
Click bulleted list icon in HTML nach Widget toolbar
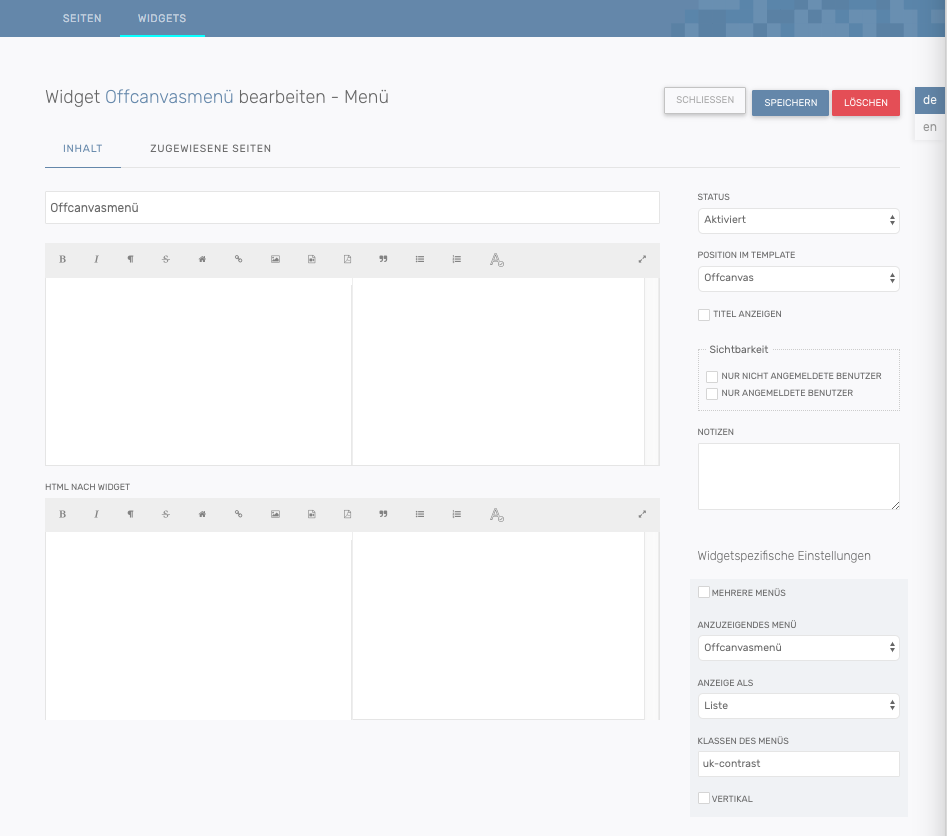click(x=420, y=514)
